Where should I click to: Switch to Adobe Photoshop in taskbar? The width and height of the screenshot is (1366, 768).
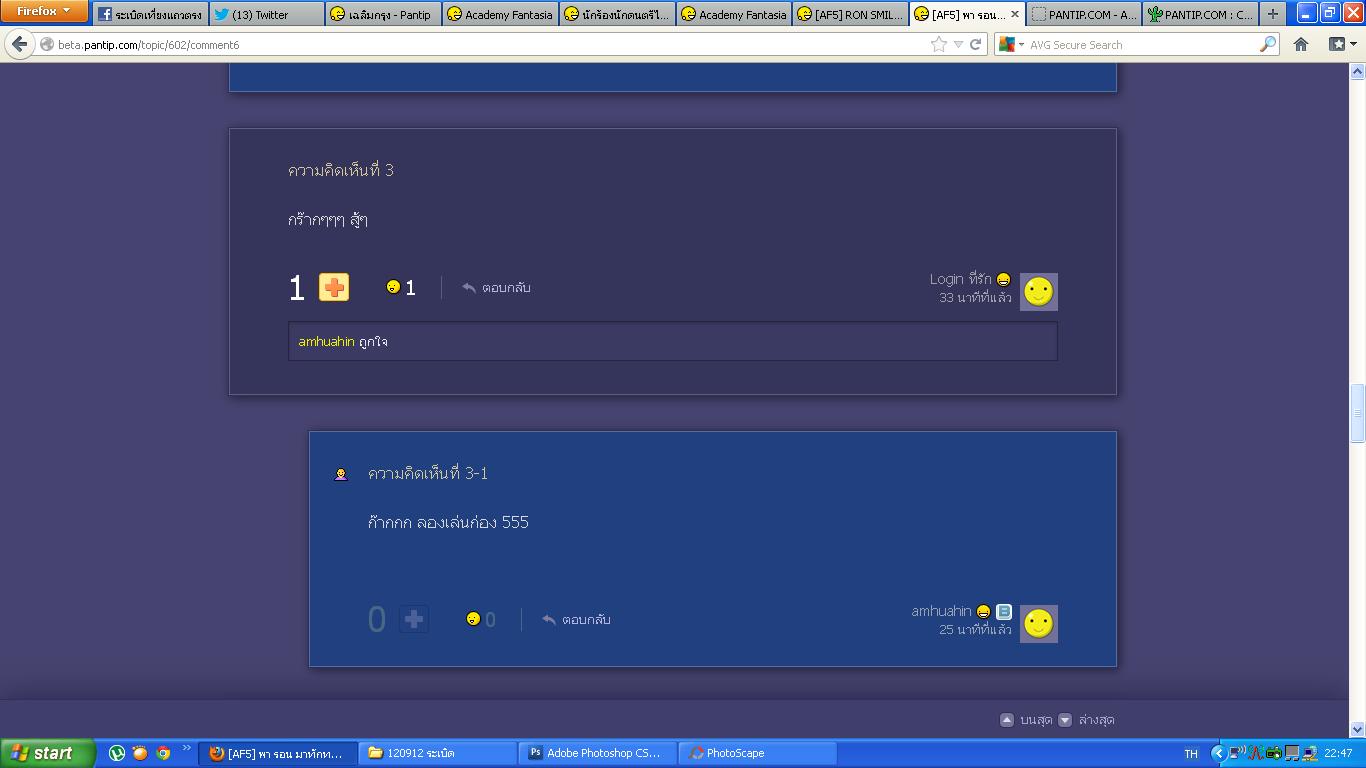(x=597, y=753)
